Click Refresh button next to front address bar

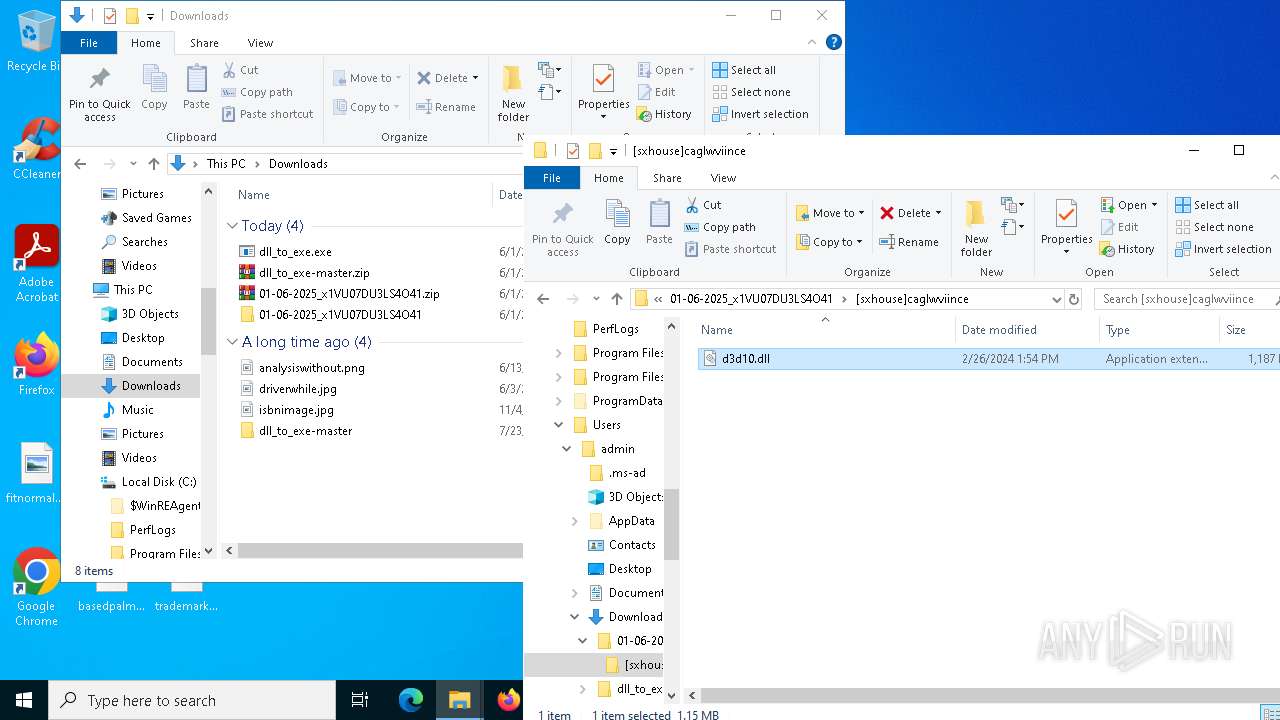(1074, 299)
